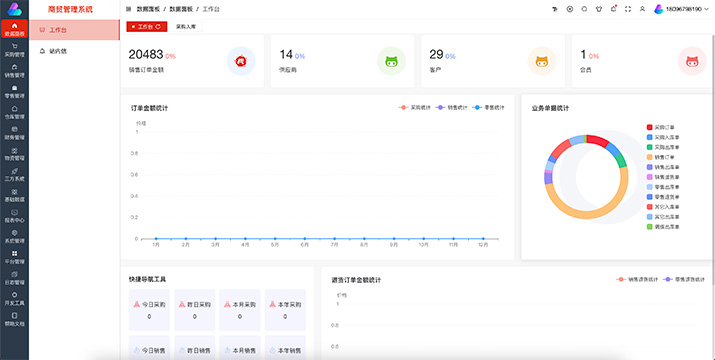Open theme settings via the shirt icon
Screen dimensions: 715x360
[599, 9]
